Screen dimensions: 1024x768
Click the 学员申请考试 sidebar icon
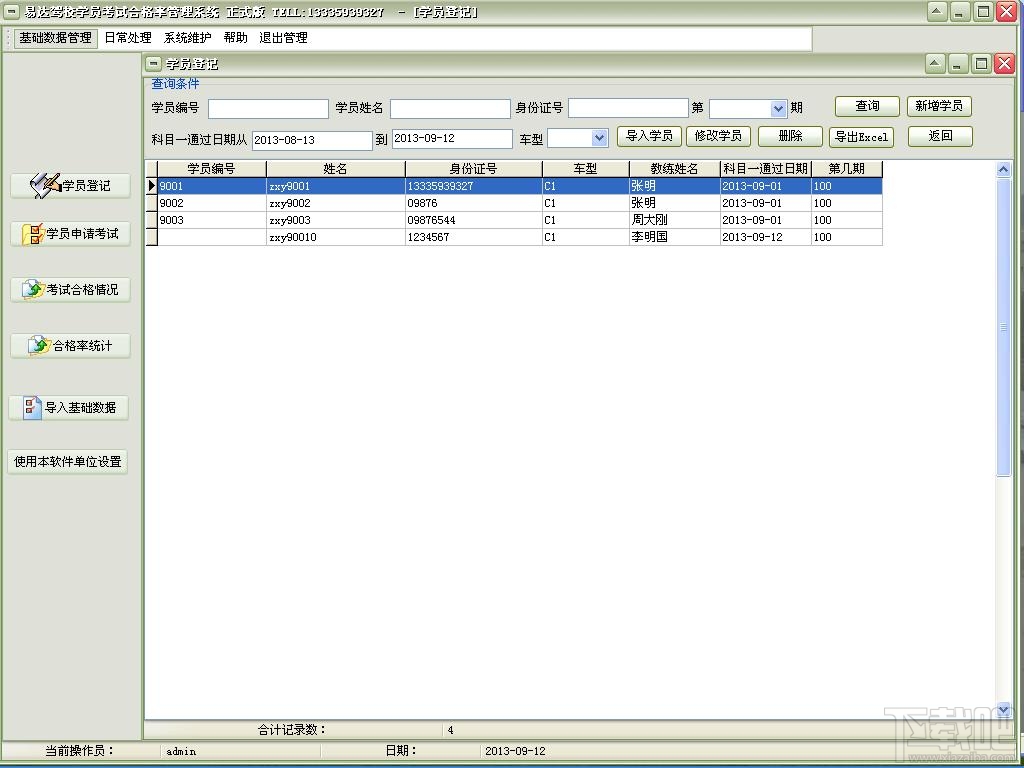pyautogui.click(x=33, y=234)
